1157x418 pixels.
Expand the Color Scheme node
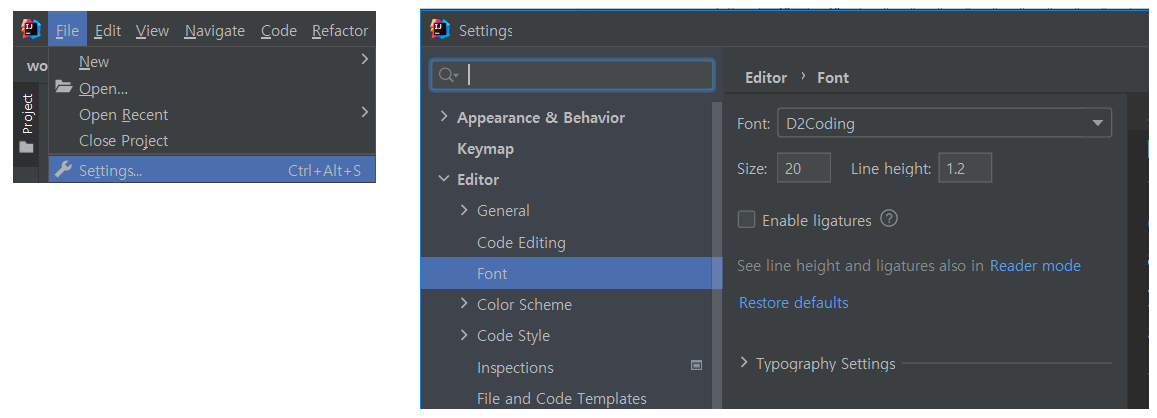(x=464, y=304)
